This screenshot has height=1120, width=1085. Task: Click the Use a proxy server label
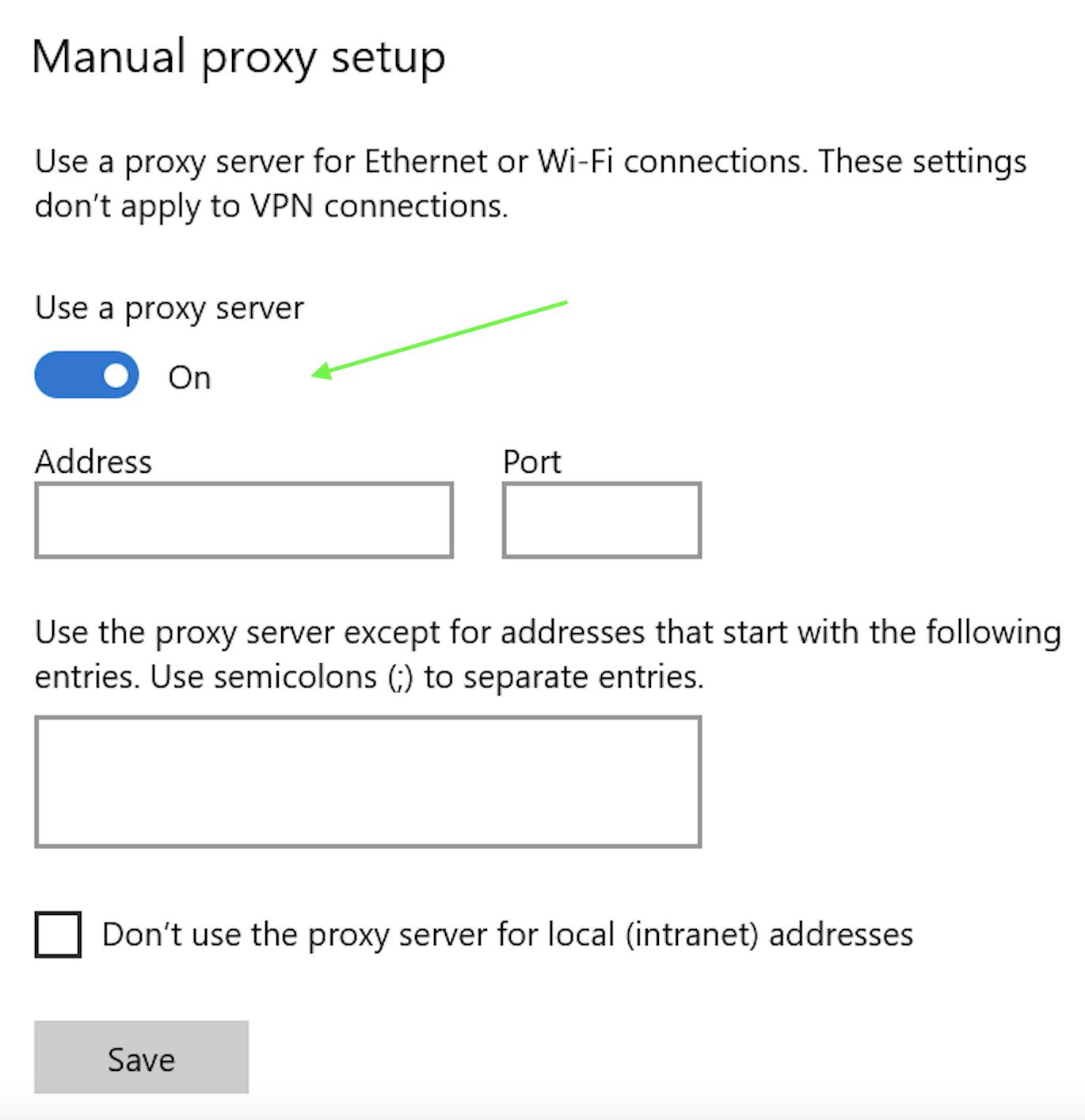click(x=169, y=308)
